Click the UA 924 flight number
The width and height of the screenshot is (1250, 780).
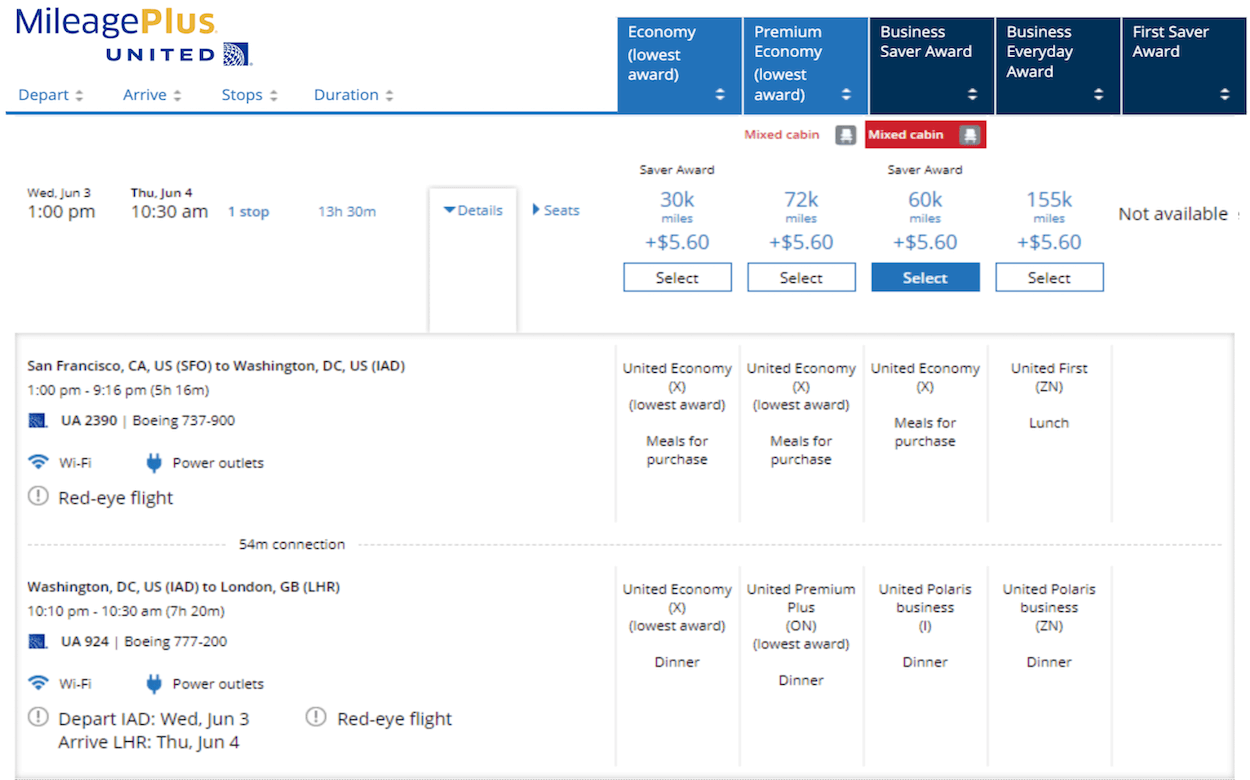tap(85, 642)
